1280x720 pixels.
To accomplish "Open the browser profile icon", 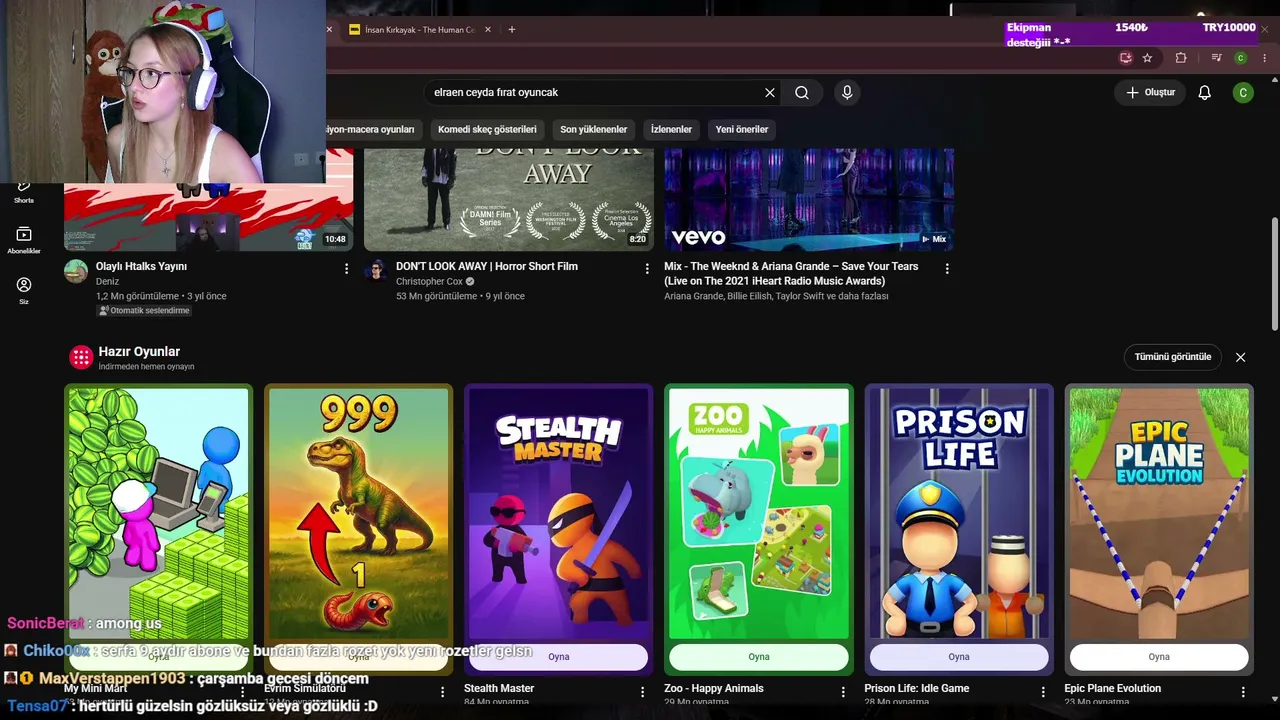I will pyautogui.click(x=1240, y=58).
